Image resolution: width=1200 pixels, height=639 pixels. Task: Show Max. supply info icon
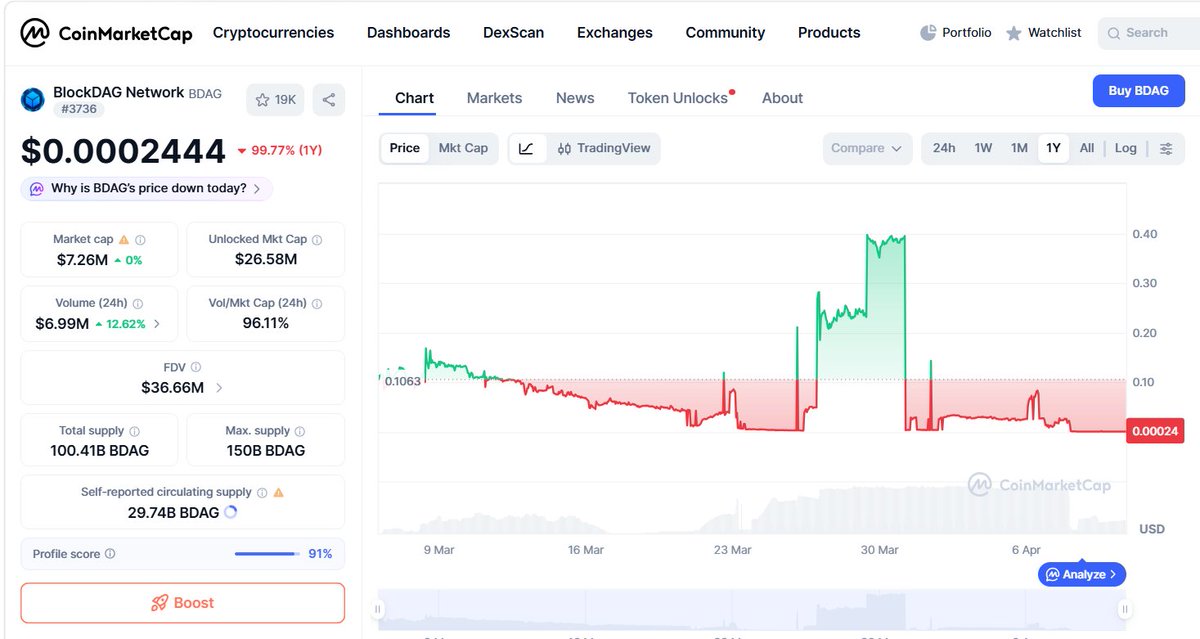click(x=300, y=431)
